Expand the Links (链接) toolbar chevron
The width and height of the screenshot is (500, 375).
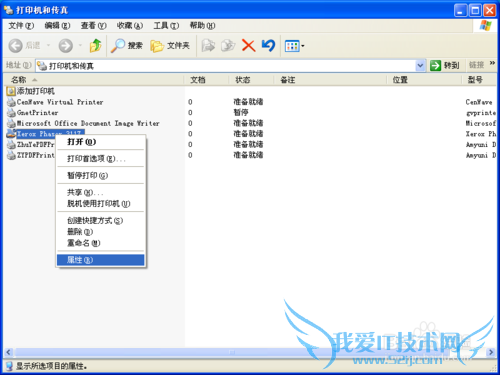[492, 63]
